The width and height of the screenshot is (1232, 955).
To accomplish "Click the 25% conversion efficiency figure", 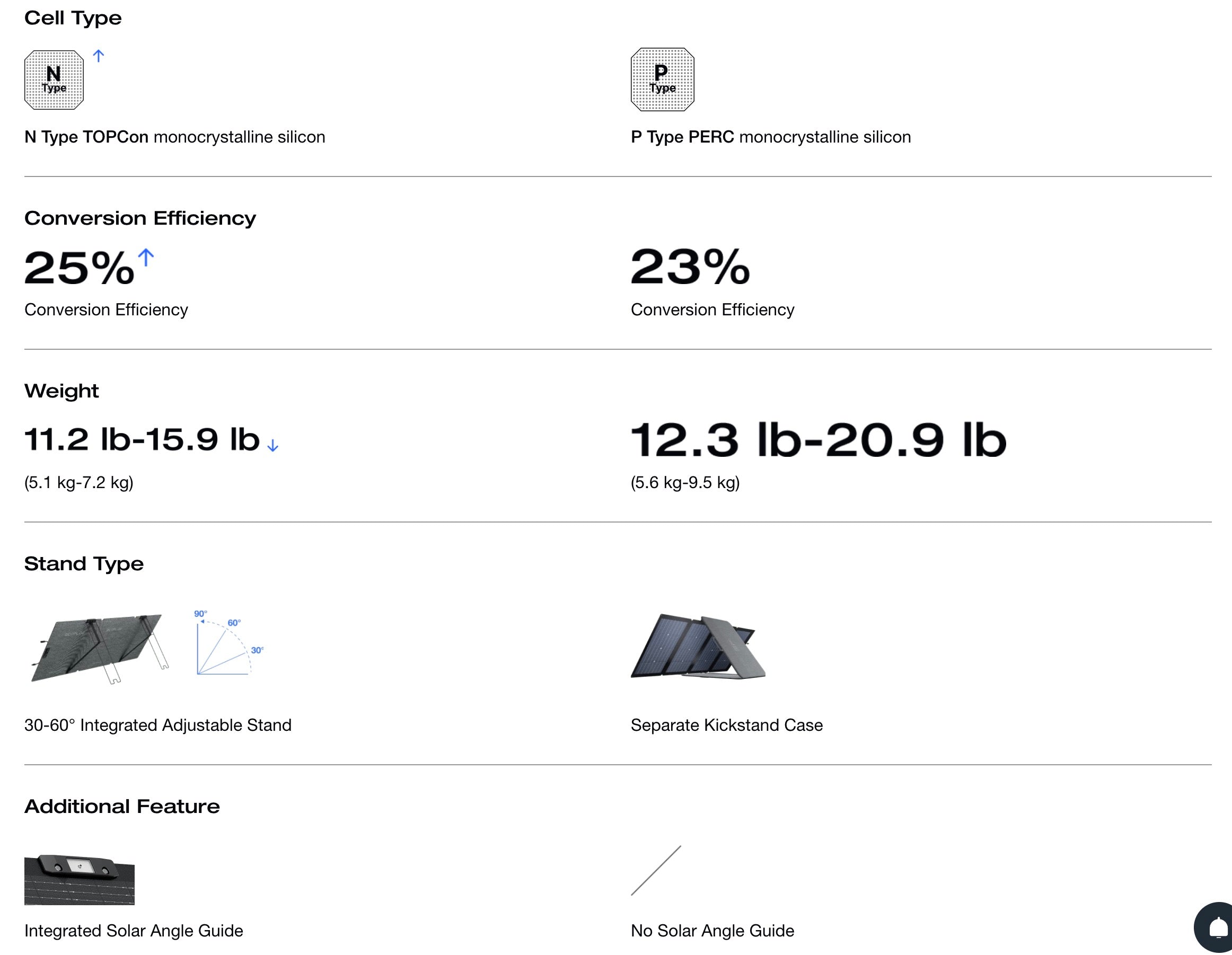I will (80, 268).
